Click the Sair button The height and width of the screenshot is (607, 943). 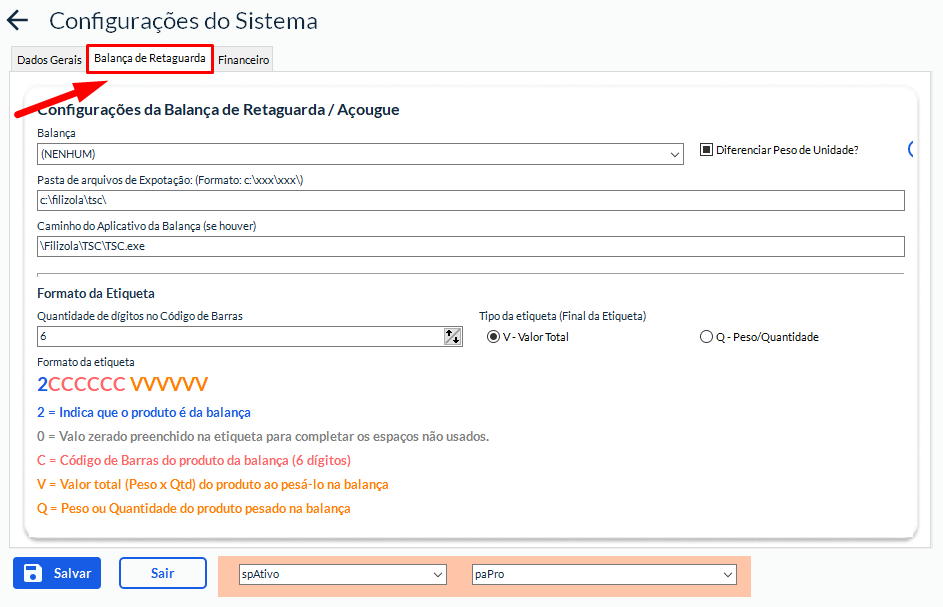tap(163, 573)
